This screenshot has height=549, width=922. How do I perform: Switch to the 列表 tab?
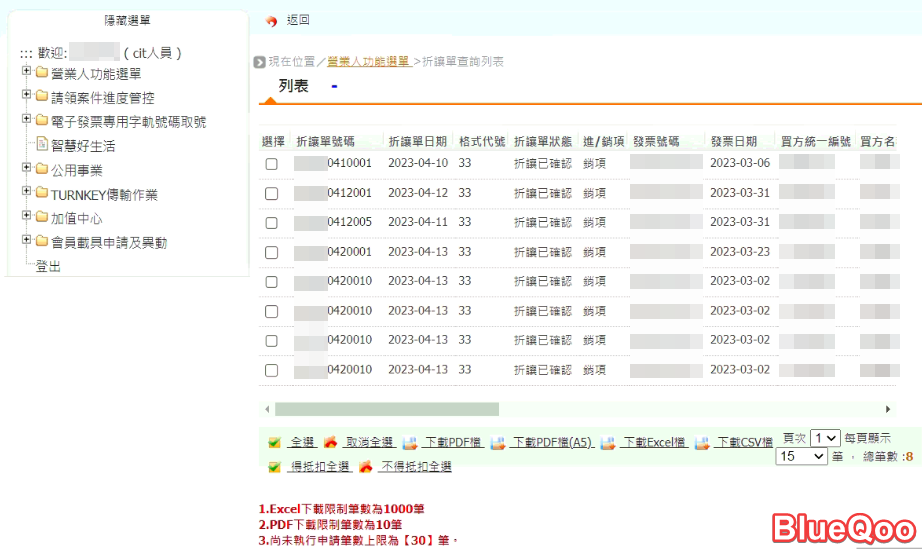point(293,87)
